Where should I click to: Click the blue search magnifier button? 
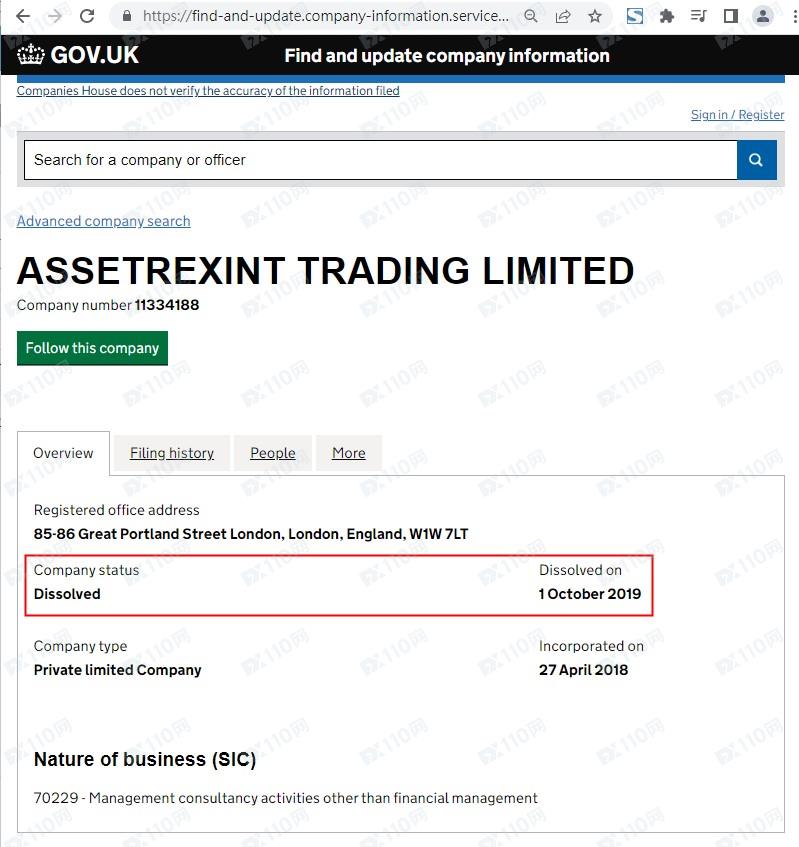pyautogui.click(x=756, y=160)
